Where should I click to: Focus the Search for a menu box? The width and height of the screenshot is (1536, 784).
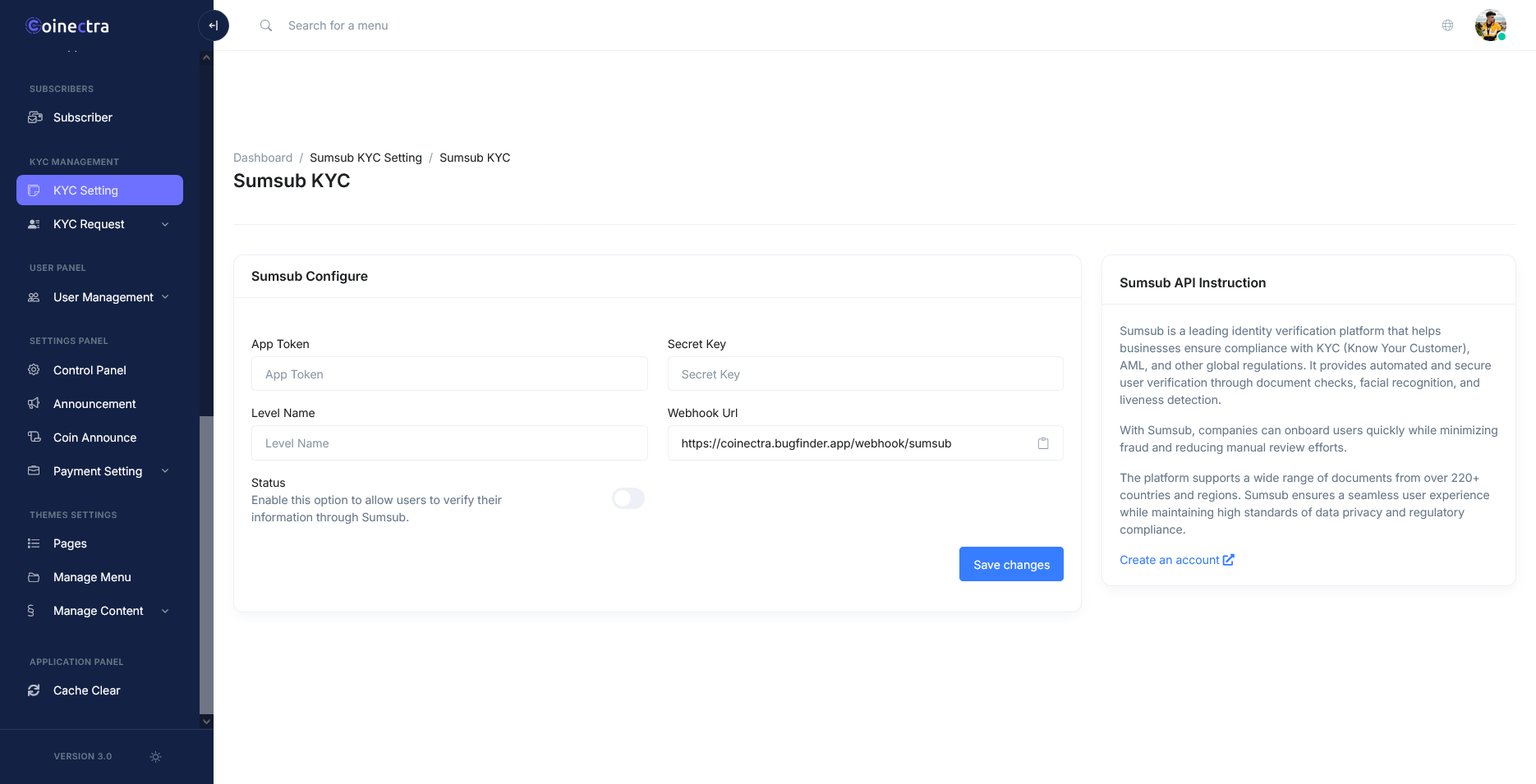338,25
